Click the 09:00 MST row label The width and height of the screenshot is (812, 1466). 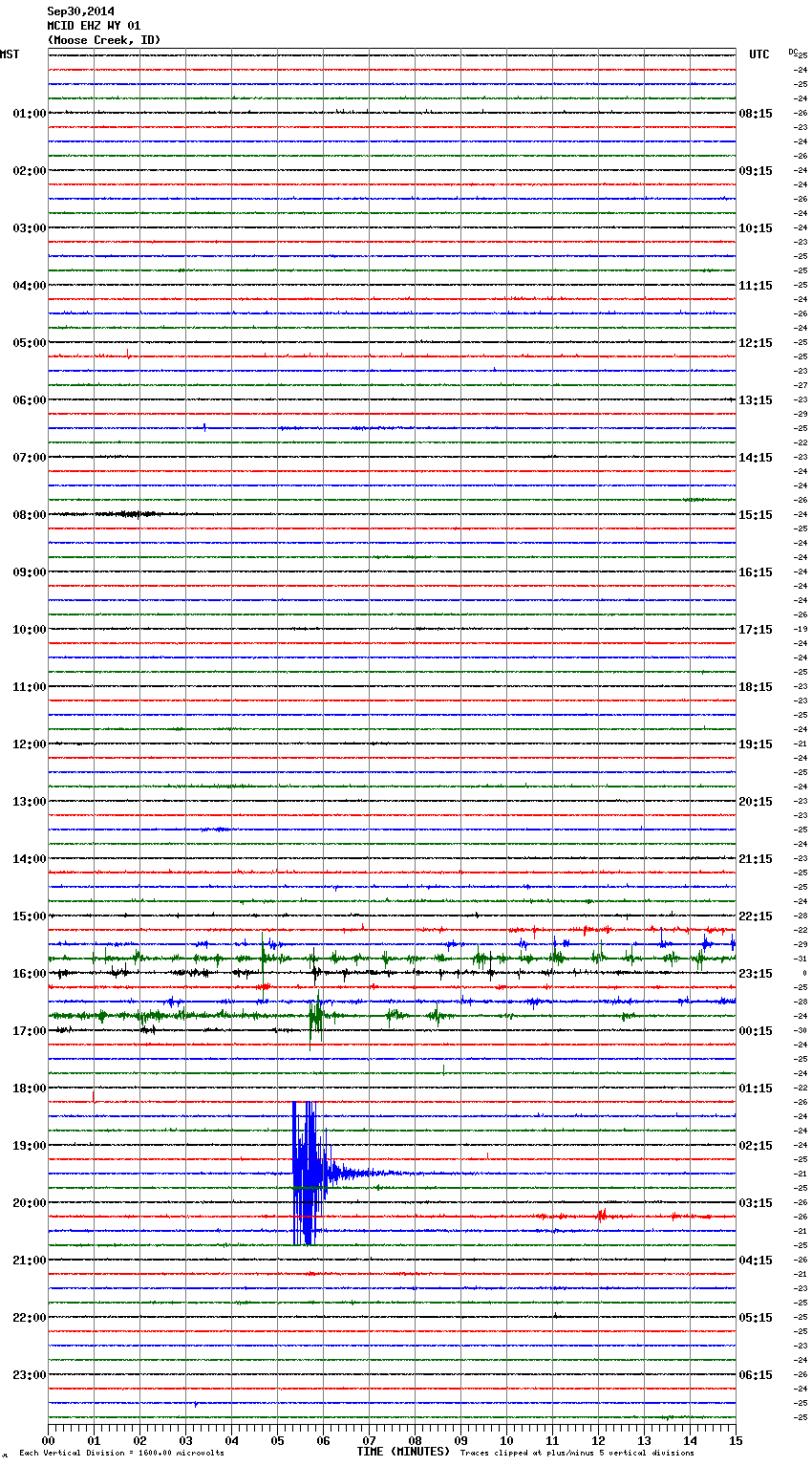click(x=30, y=572)
